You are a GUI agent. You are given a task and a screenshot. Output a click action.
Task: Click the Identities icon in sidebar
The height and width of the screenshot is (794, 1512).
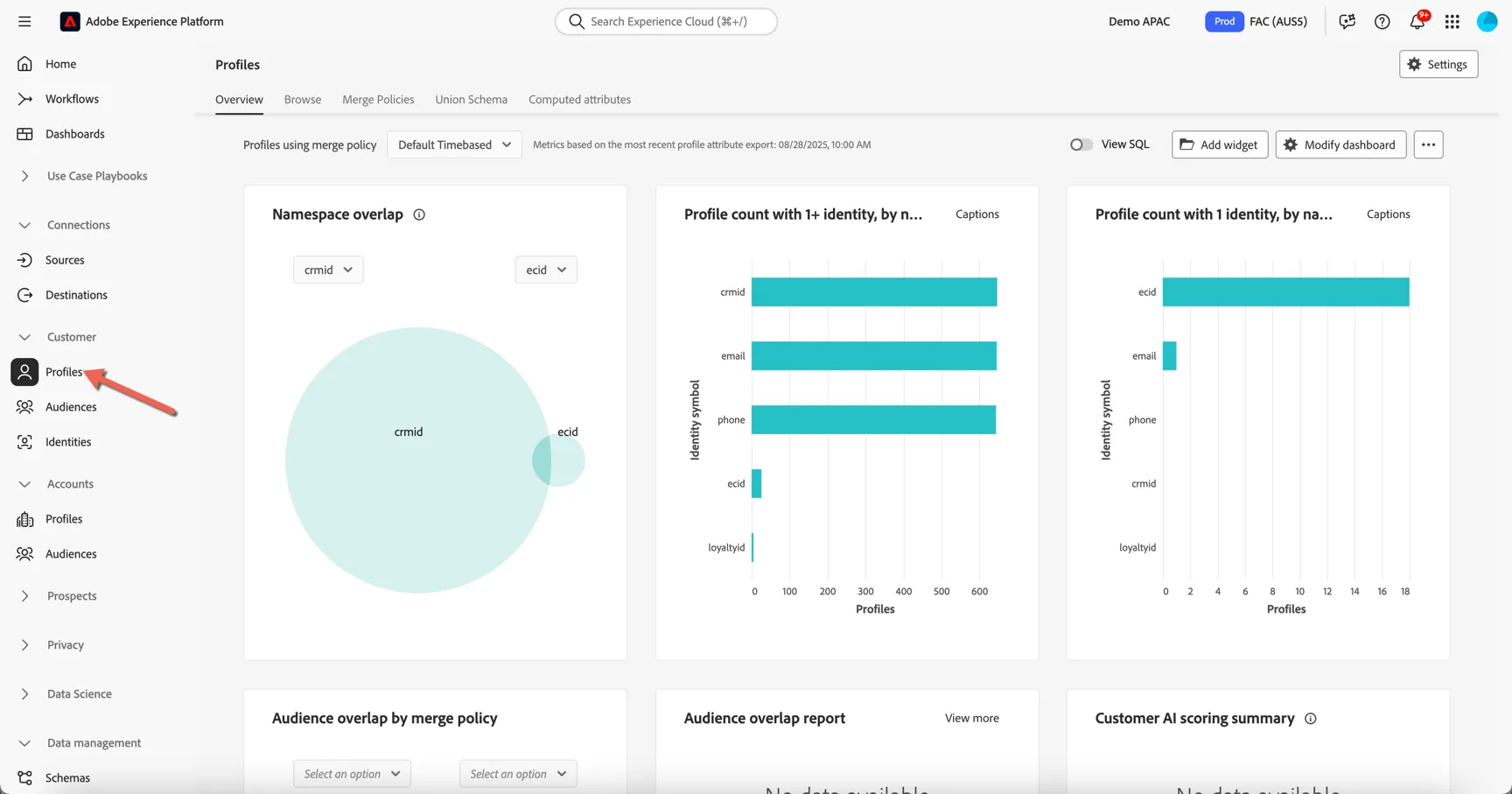24,442
